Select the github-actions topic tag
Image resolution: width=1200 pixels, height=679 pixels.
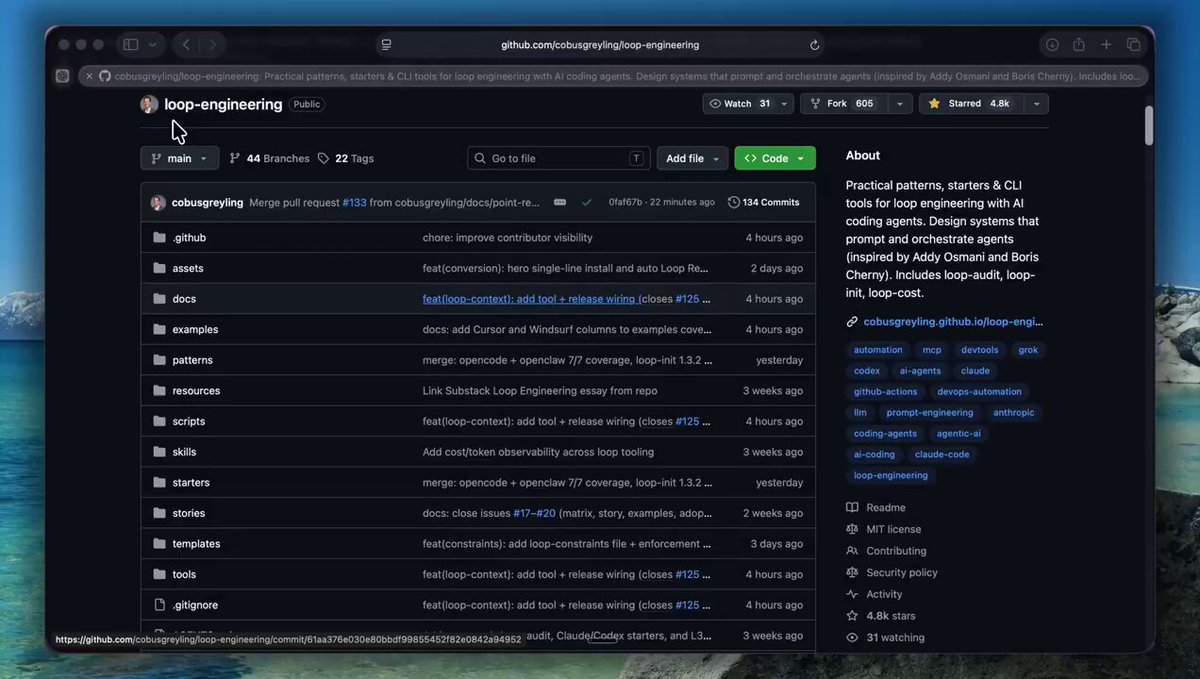(886, 392)
